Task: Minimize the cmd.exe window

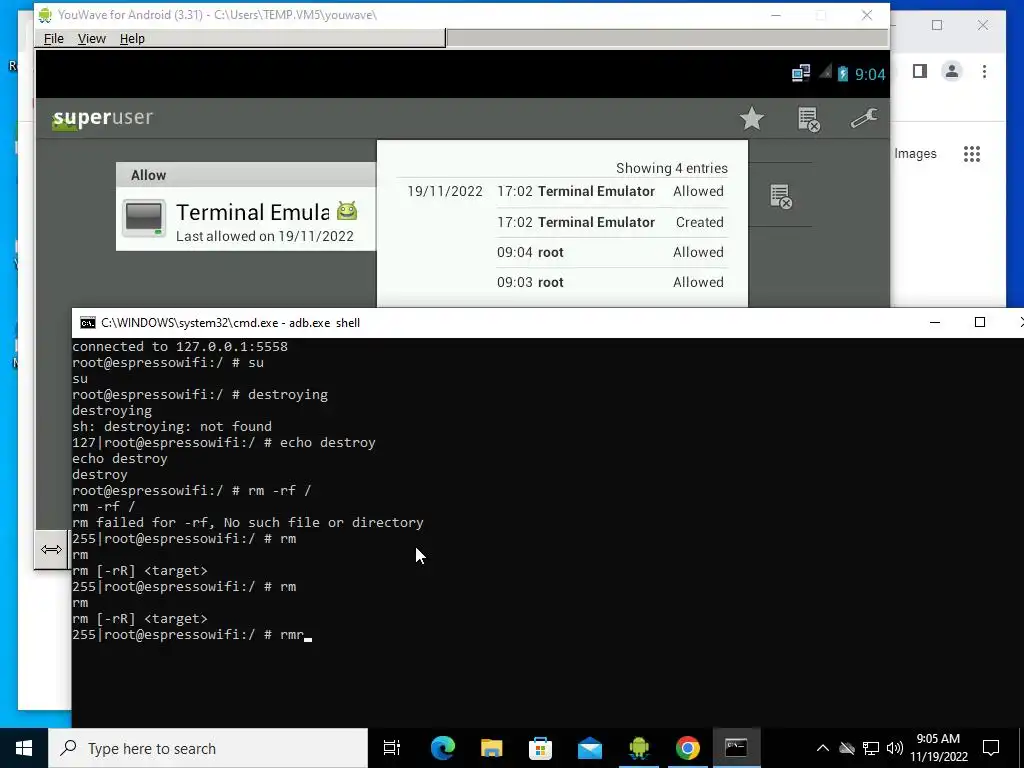Action: 935,322
